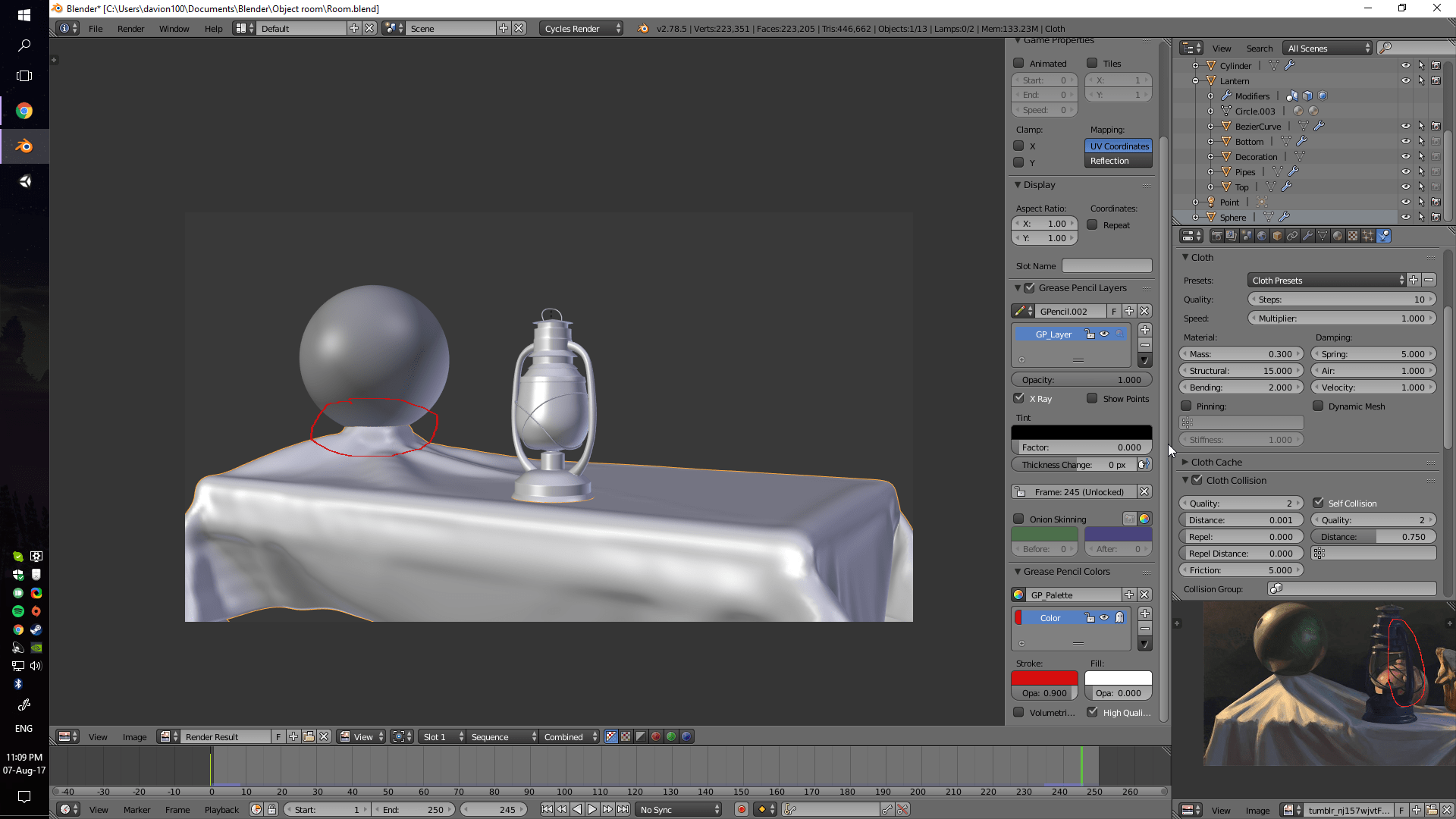Switch to the Texture properties tab

click(x=1353, y=236)
